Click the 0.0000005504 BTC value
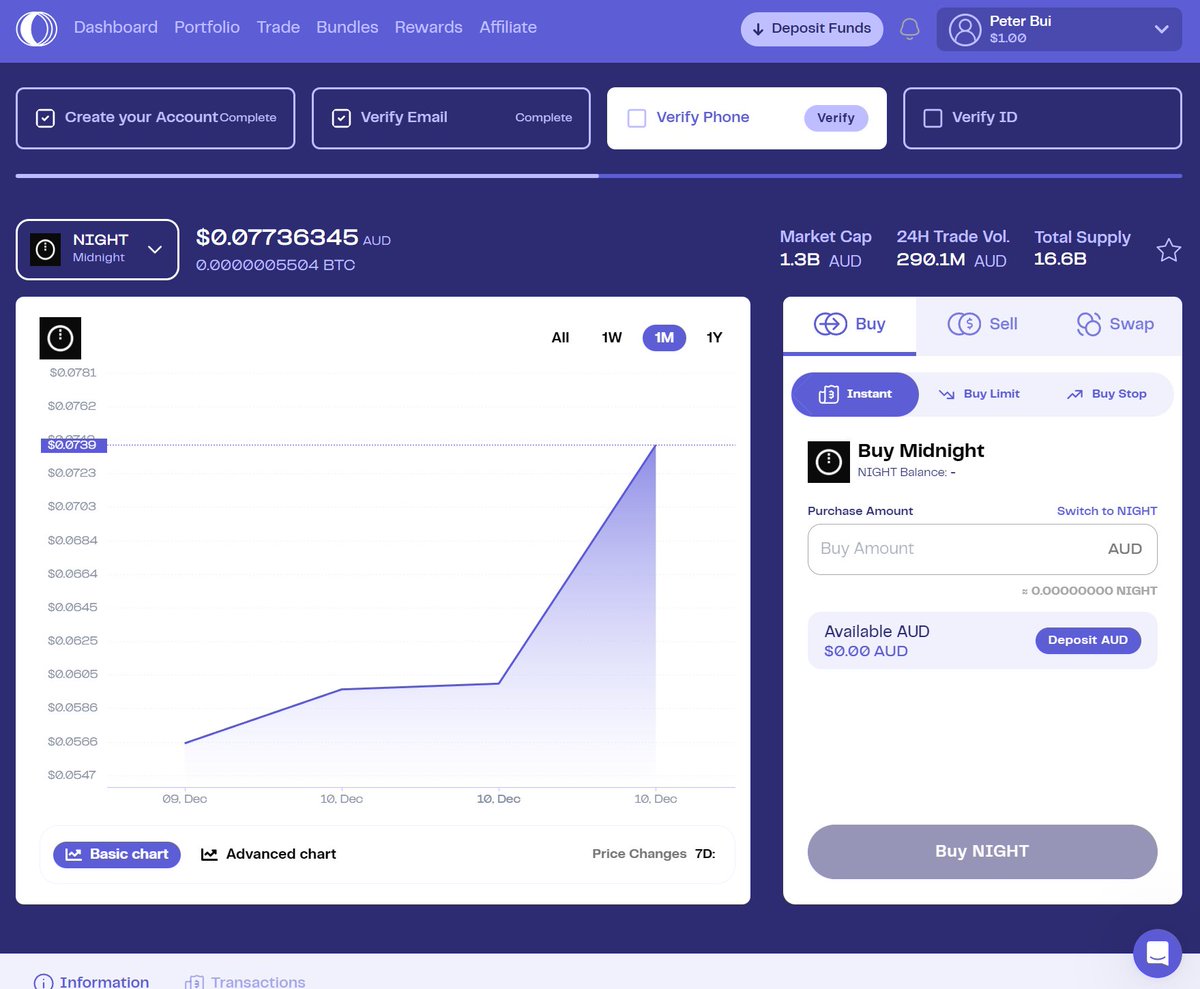 point(275,266)
